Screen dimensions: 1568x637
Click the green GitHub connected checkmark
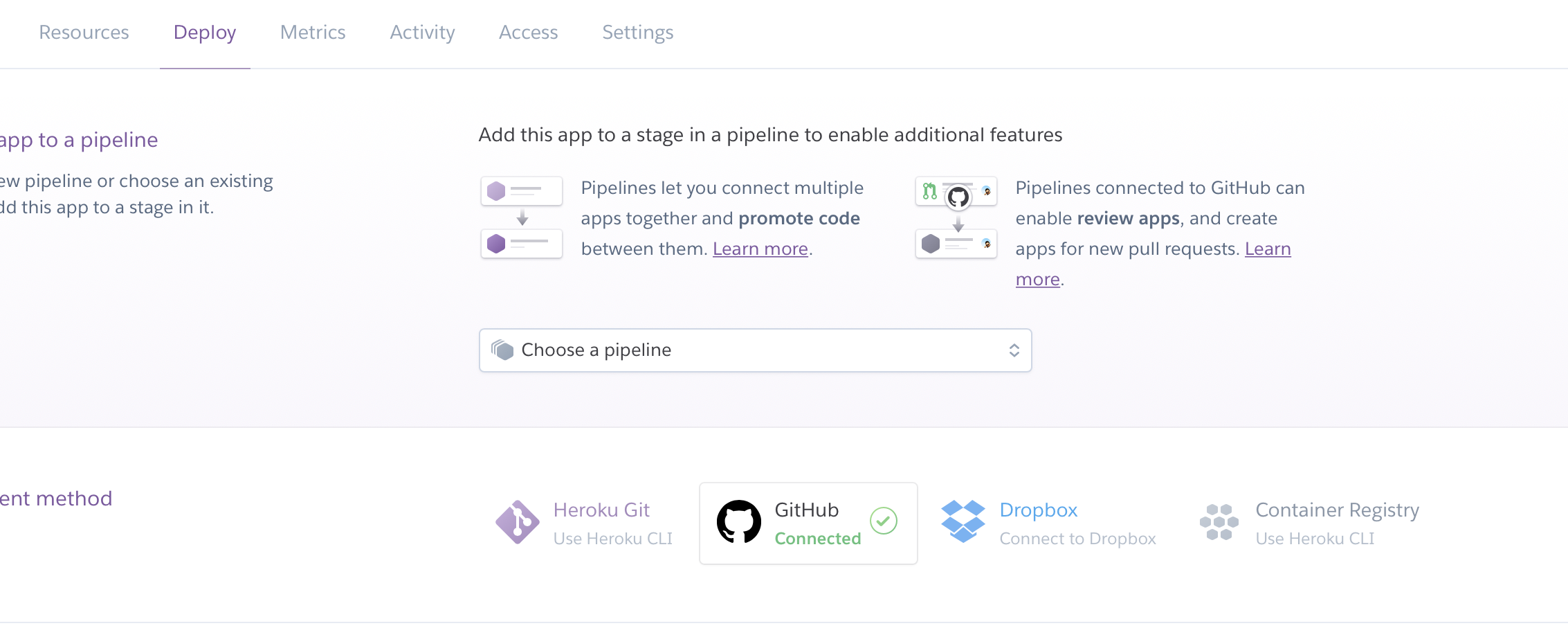click(x=884, y=521)
